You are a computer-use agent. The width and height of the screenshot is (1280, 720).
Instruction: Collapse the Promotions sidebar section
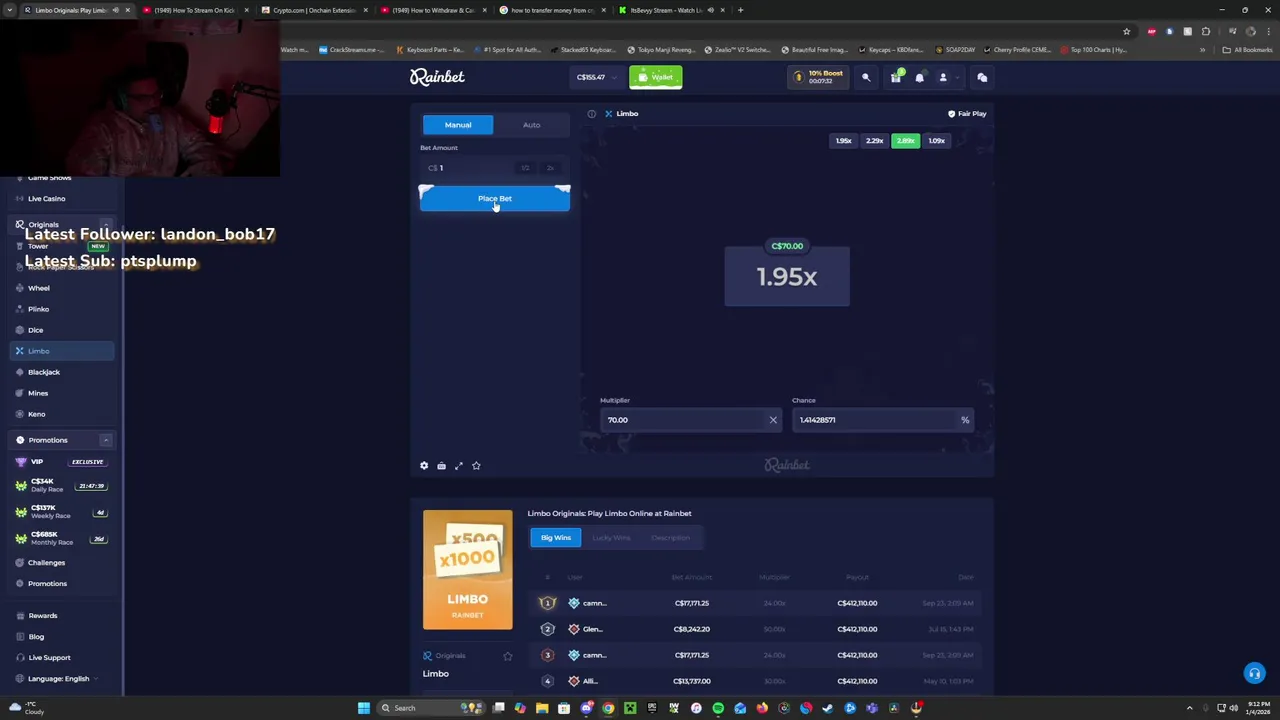105,440
